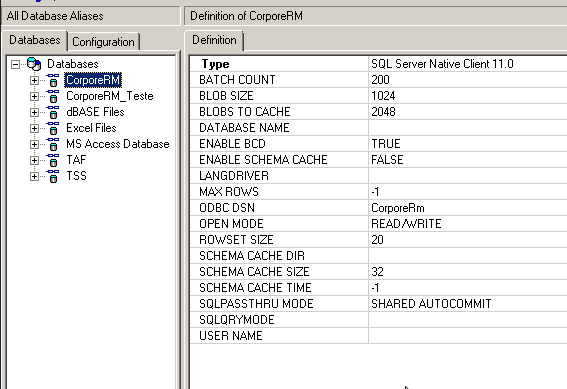
Task: Expand the CorporeRM_Teste node
Action: point(34,97)
